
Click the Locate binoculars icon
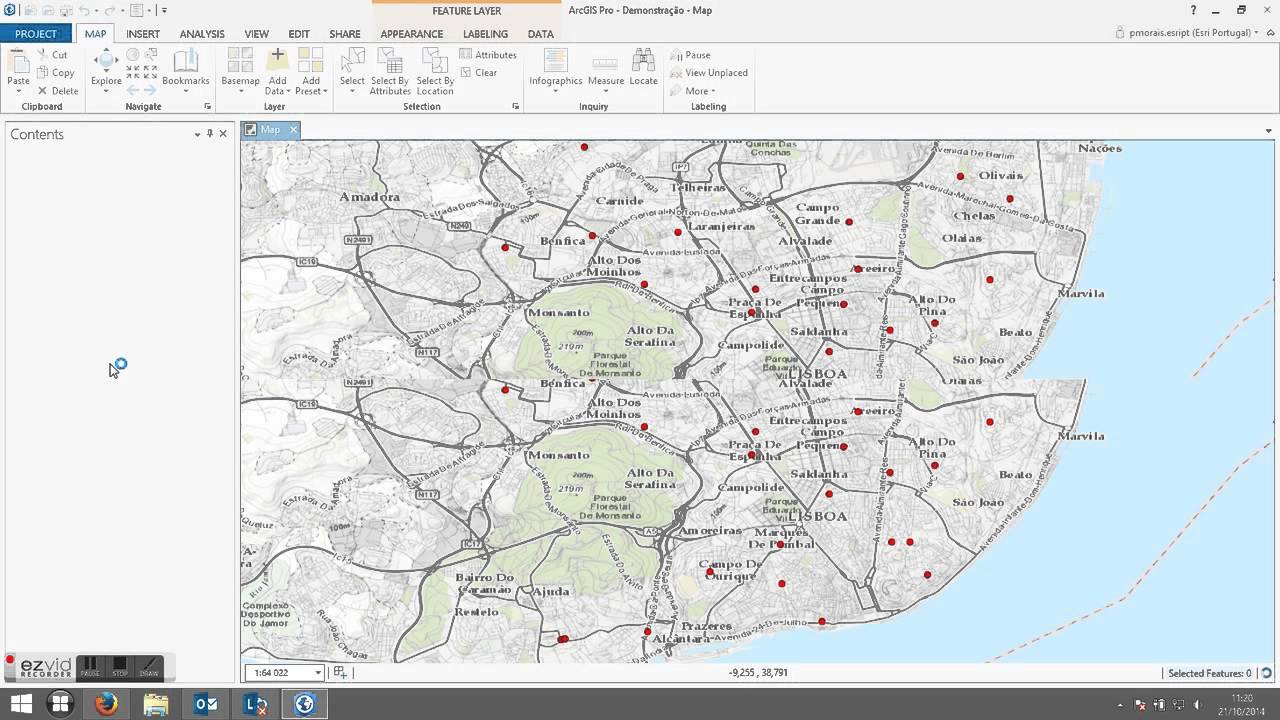click(x=643, y=60)
